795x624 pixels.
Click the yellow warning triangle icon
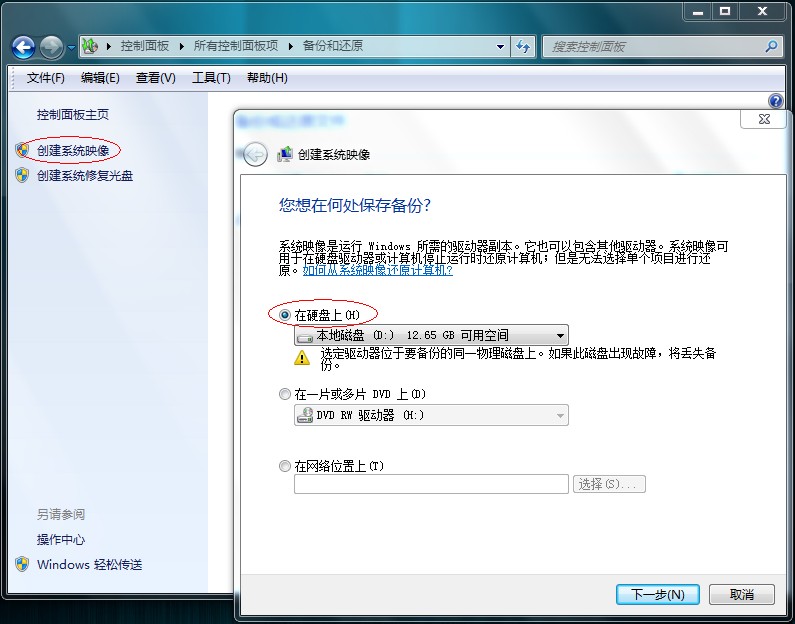(302, 357)
